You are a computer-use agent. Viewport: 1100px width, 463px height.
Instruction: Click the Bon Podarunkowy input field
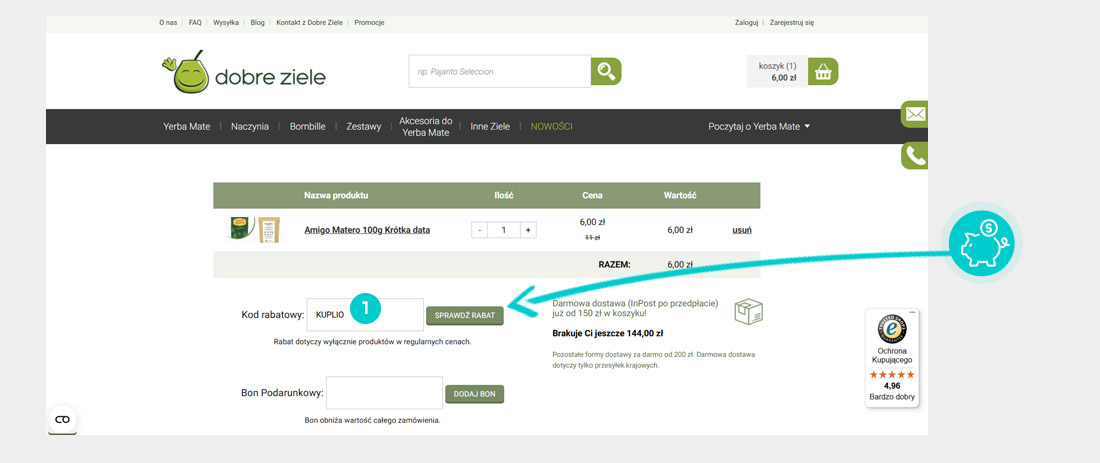click(x=384, y=393)
